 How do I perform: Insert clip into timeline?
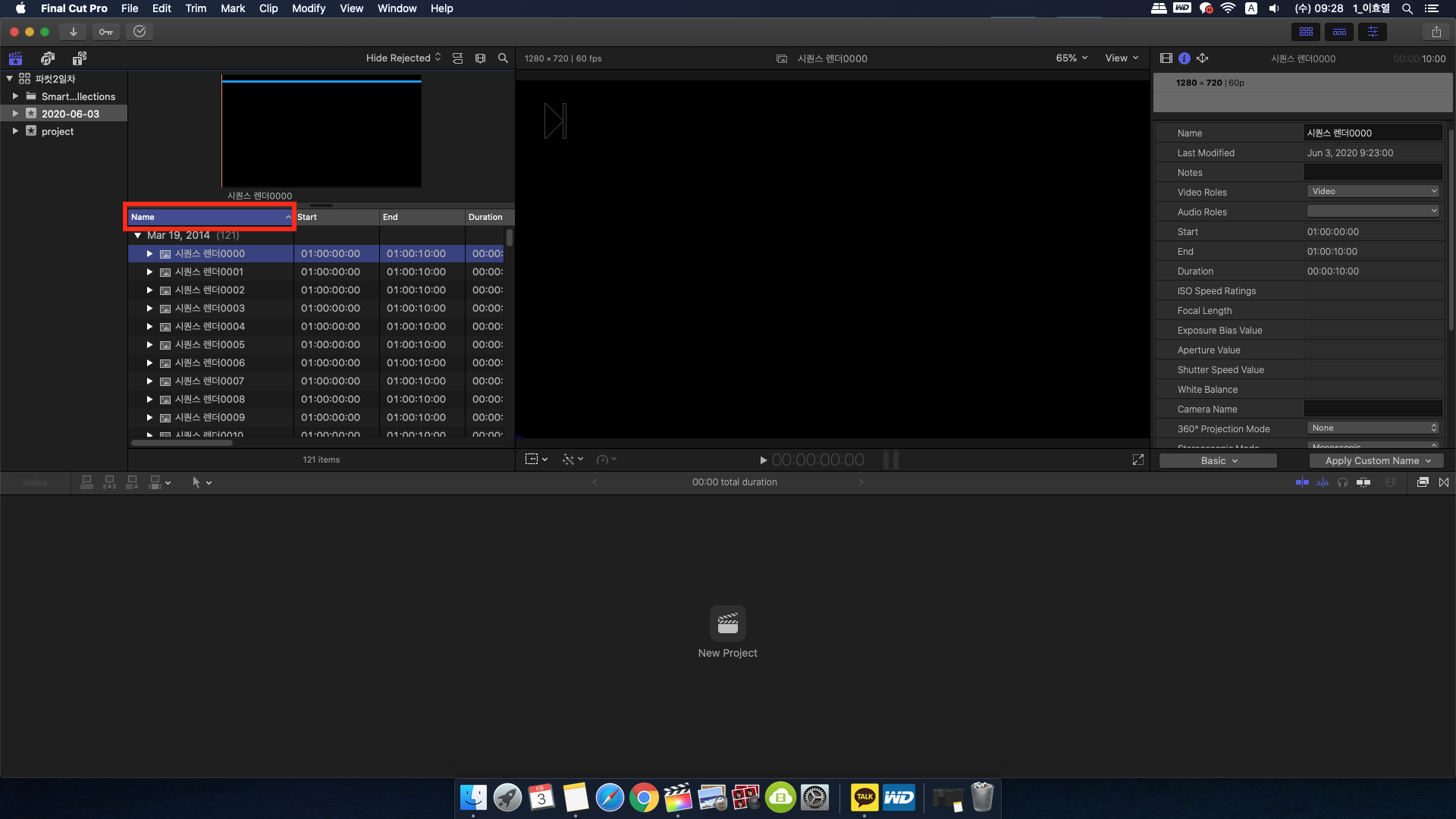[x=110, y=482]
